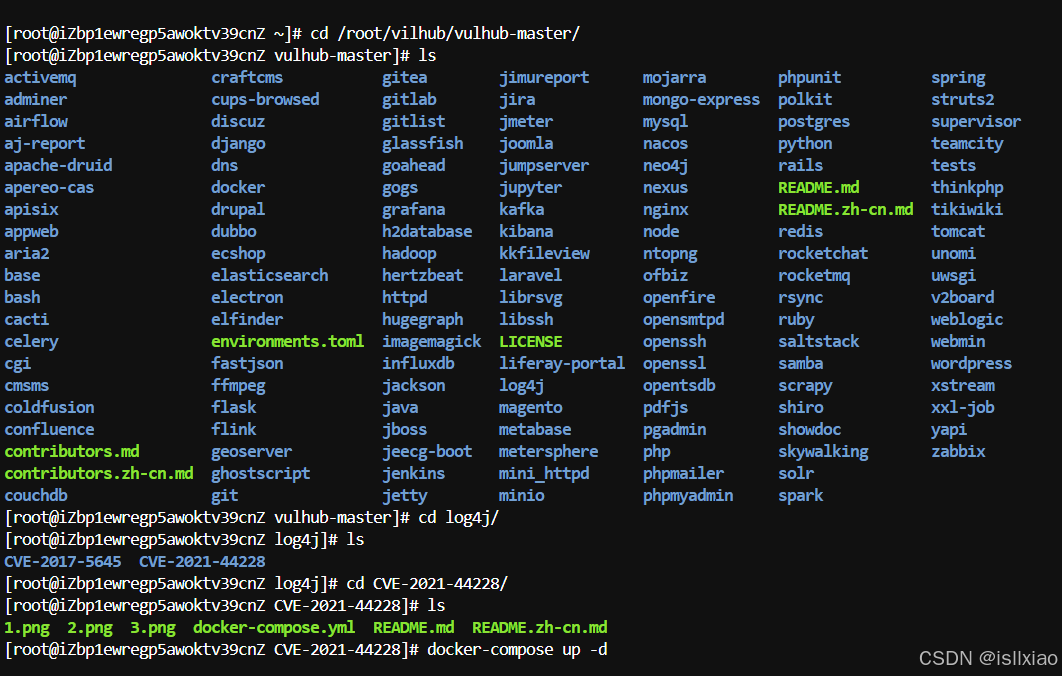
Task: Select the 'pgadmin' entry
Action: (x=675, y=429)
